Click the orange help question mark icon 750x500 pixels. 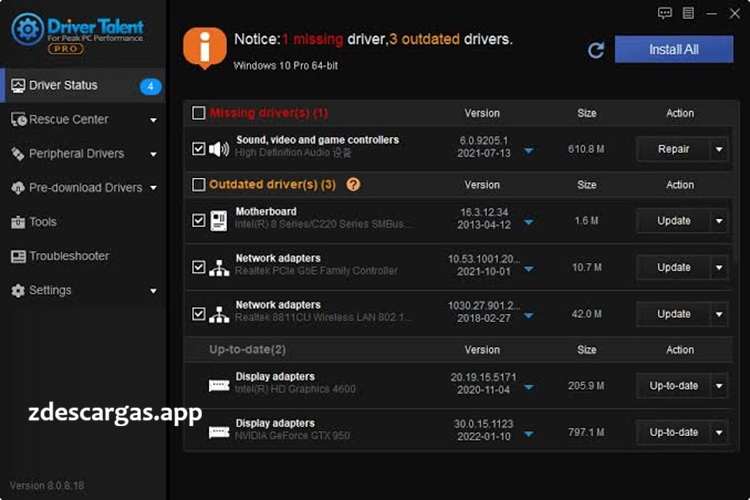coord(353,184)
